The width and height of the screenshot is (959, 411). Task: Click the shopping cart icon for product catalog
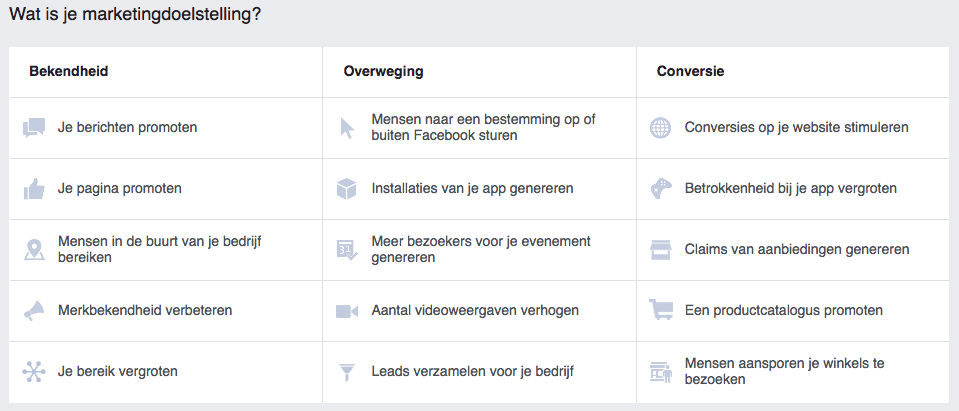(660, 310)
